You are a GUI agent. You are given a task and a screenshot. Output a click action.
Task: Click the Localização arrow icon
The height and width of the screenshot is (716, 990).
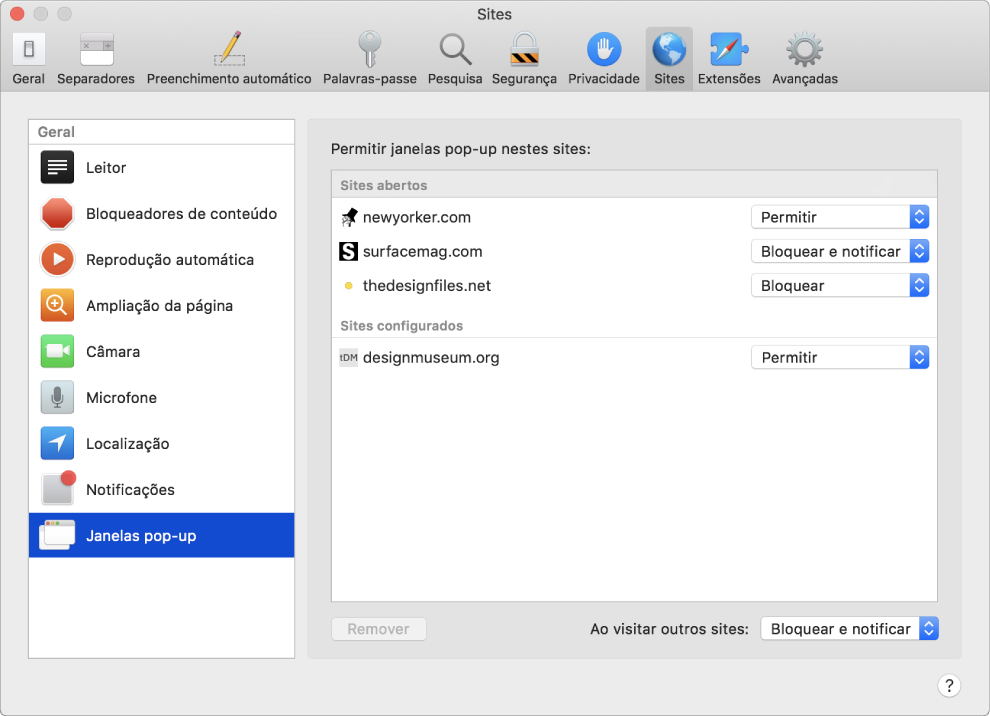57,443
